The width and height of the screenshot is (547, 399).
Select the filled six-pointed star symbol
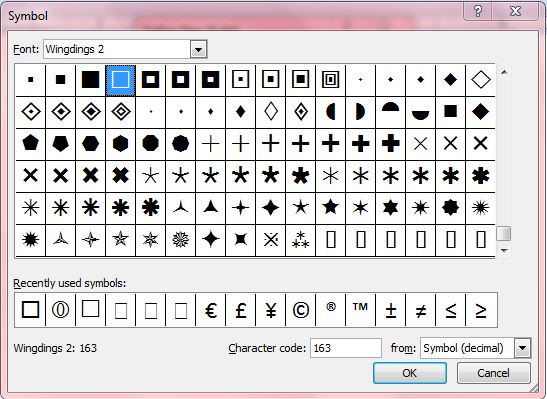coord(390,208)
